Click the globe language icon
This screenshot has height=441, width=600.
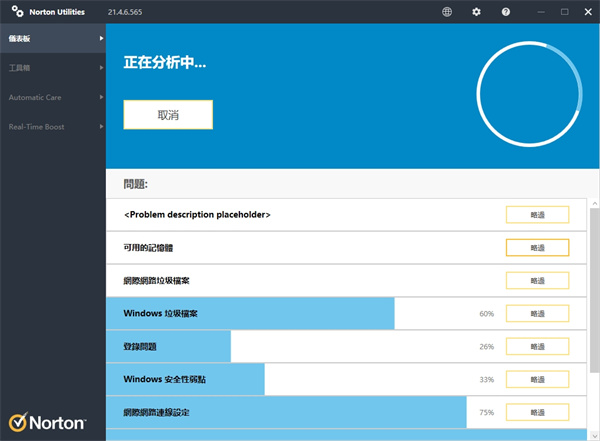click(446, 12)
